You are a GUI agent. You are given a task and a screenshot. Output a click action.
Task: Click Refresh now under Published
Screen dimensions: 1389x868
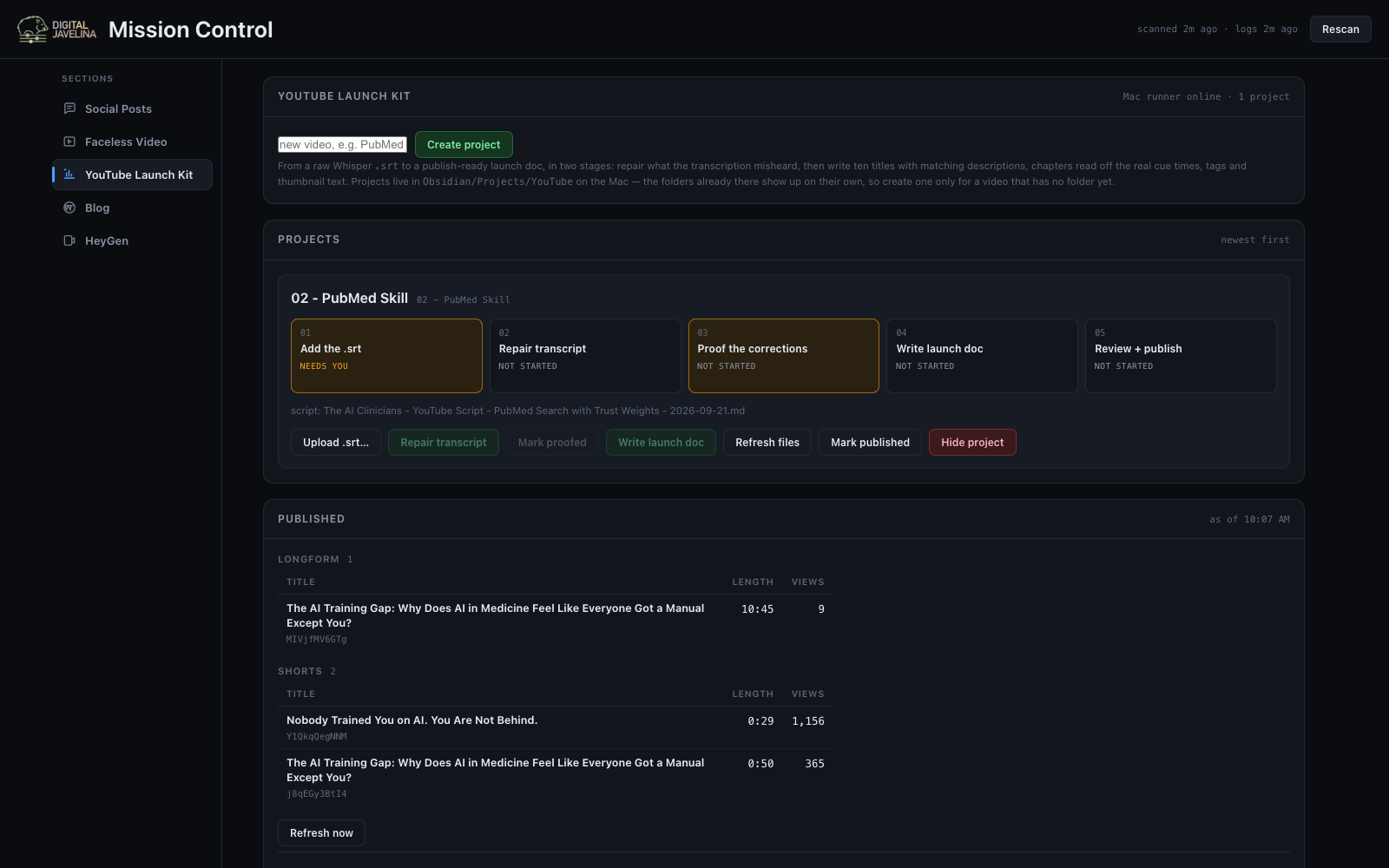[x=321, y=833]
